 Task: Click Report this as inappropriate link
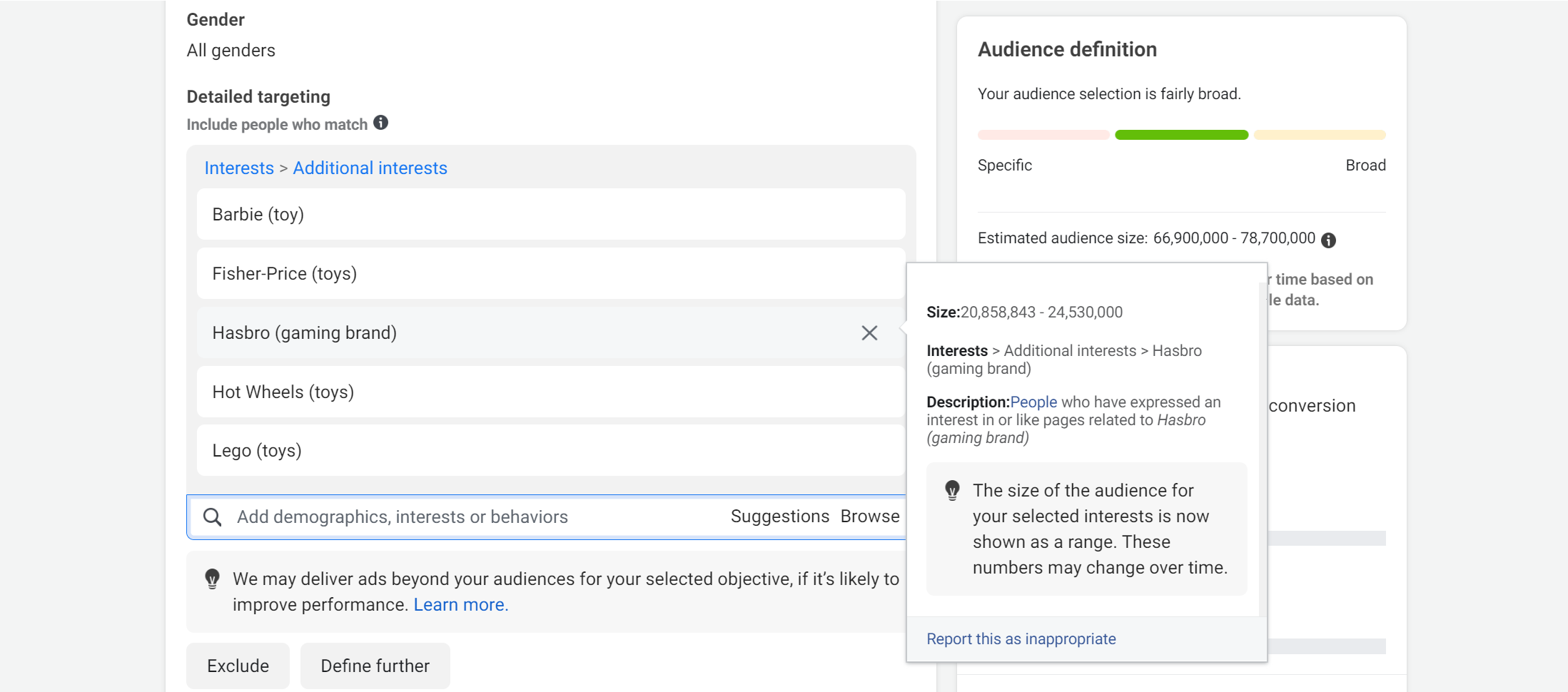point(1021,638)
